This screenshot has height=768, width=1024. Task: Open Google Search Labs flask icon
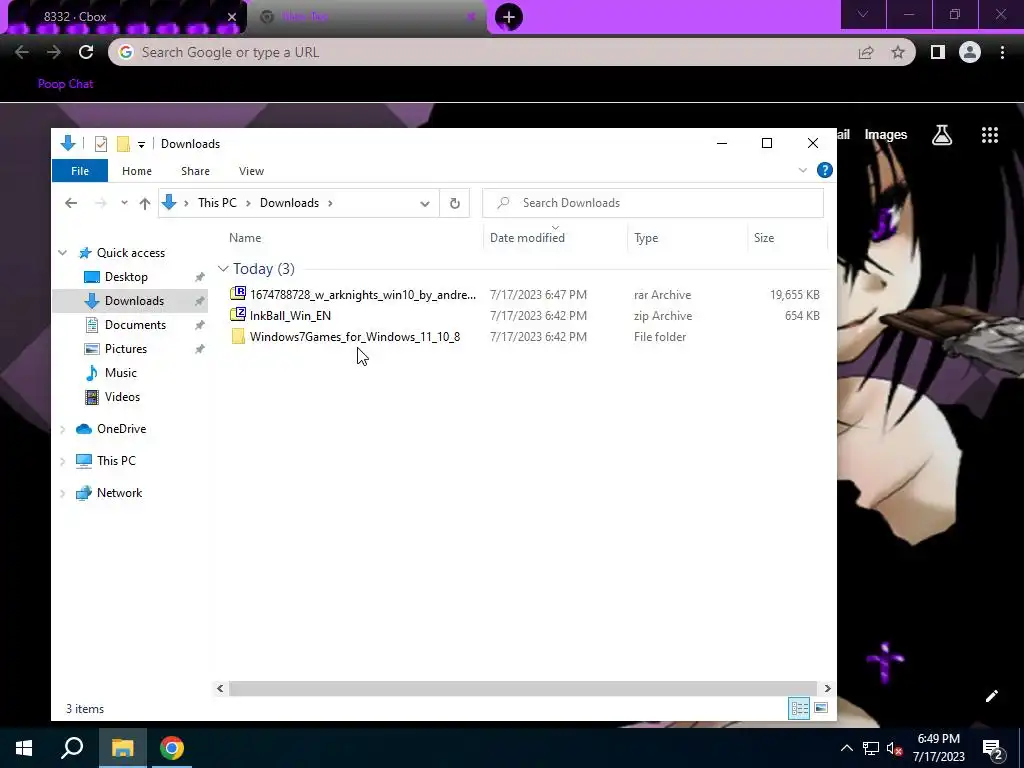pyautogui.click(x=942, y=135)
